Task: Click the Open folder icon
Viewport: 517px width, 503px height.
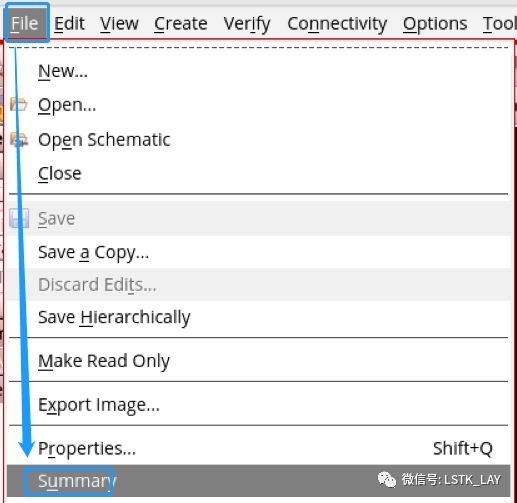Action: coord(19,104)
